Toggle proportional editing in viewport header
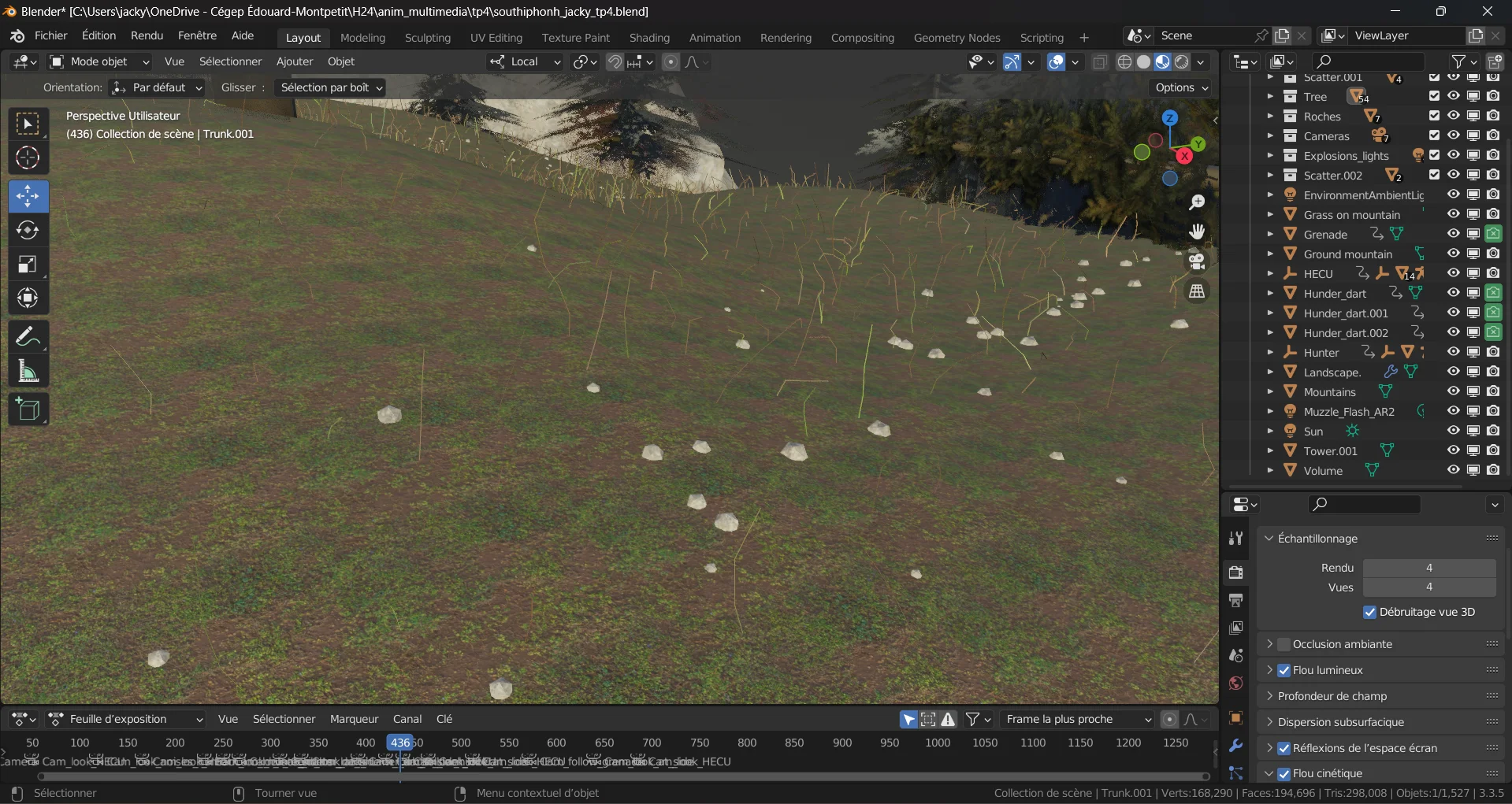 coord(671,61)
